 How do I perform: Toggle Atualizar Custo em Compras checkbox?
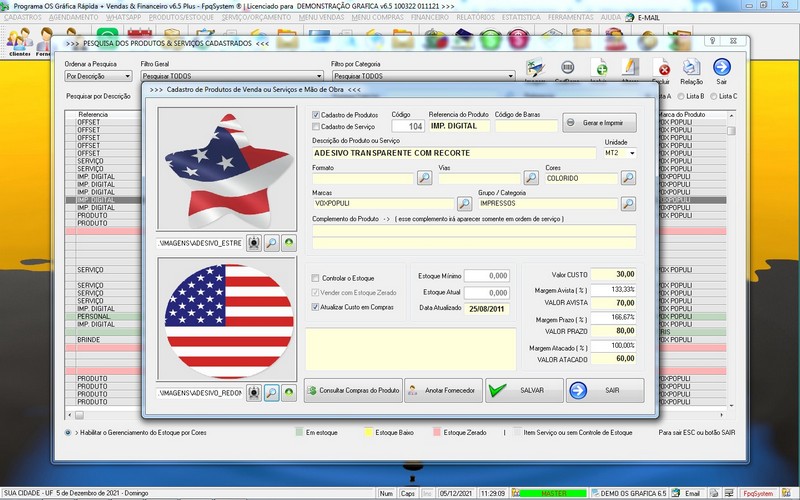tap(315, 307)
